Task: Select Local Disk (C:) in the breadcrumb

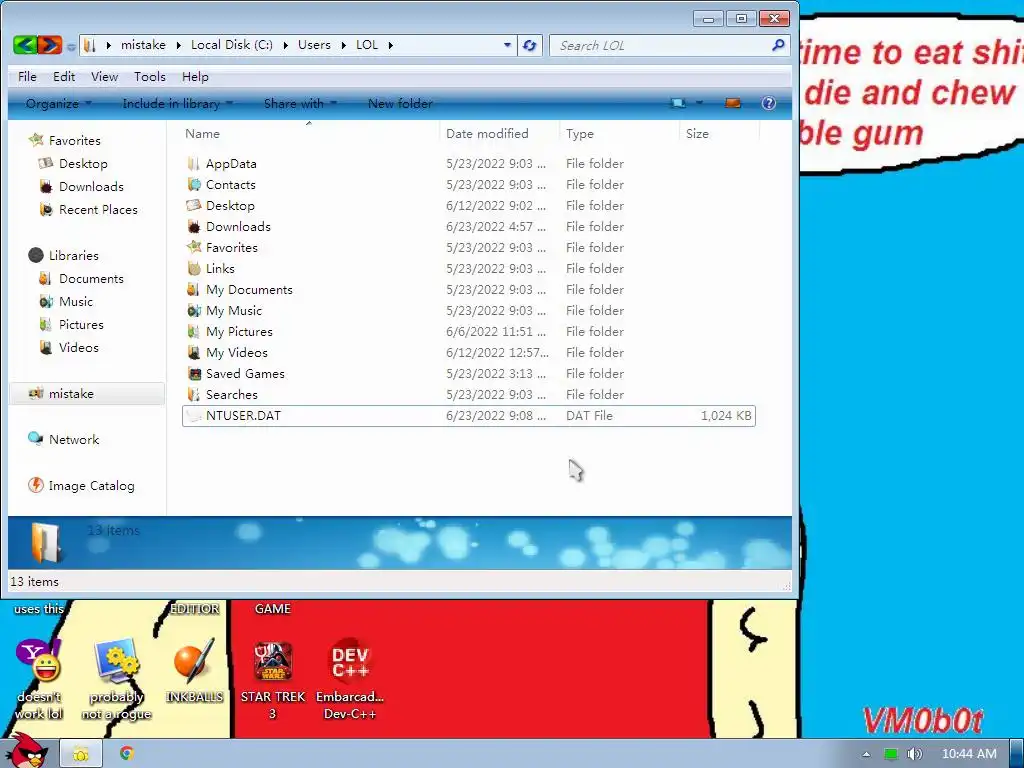Action: tap(232, 45)
